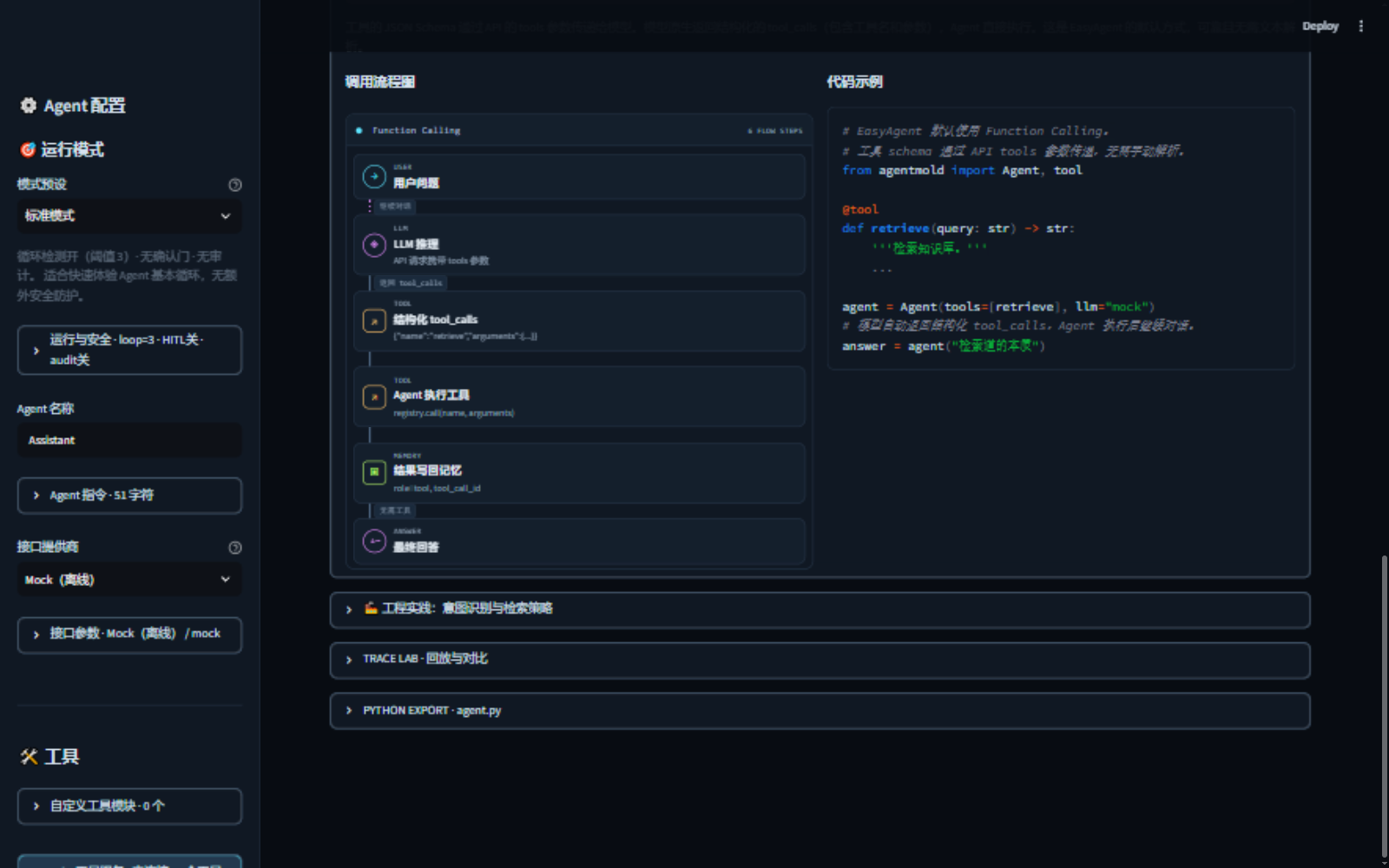Click the main page vertical scrollbar

click(1385, 707)
